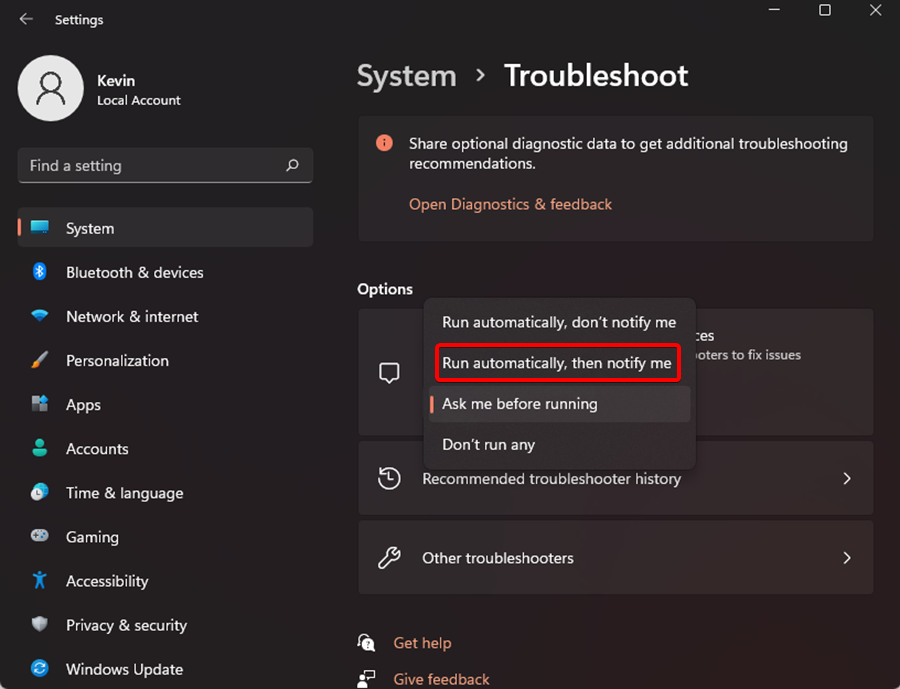The height and width of the screenshot is (689, 900).
Task: Select Run automatically, don't notify me
Action: 559,322
